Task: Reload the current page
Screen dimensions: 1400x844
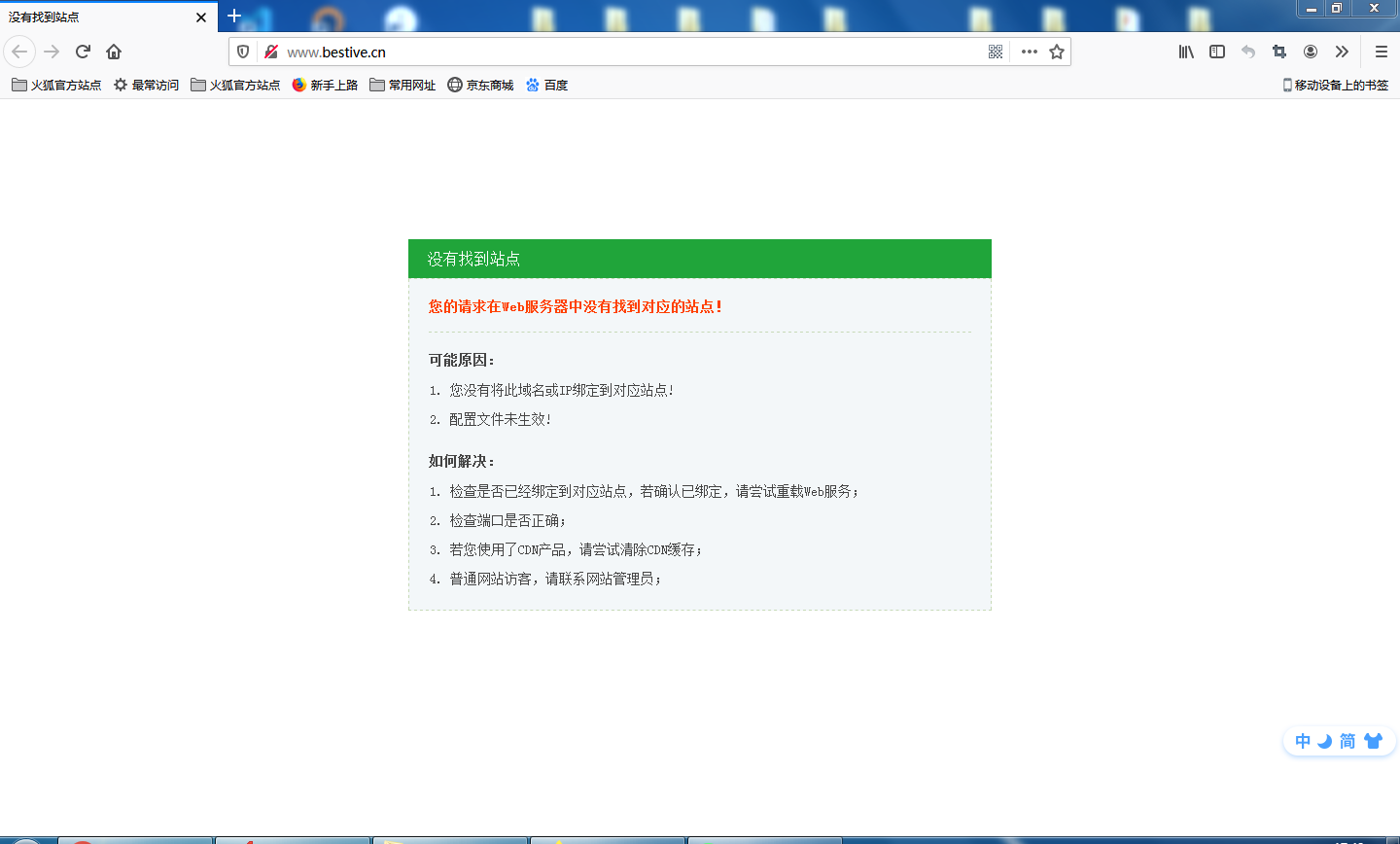Action: click(x=83, y=52)
